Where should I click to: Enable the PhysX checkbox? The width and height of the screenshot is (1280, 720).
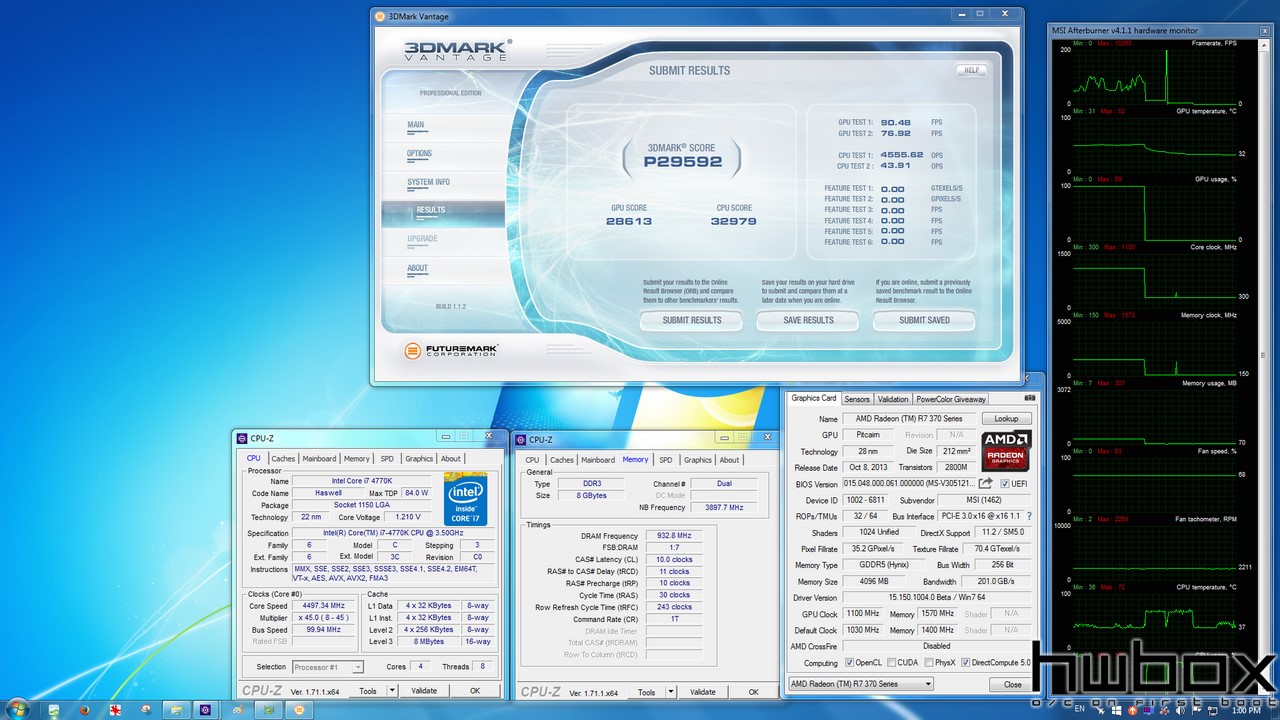(929, 663)
